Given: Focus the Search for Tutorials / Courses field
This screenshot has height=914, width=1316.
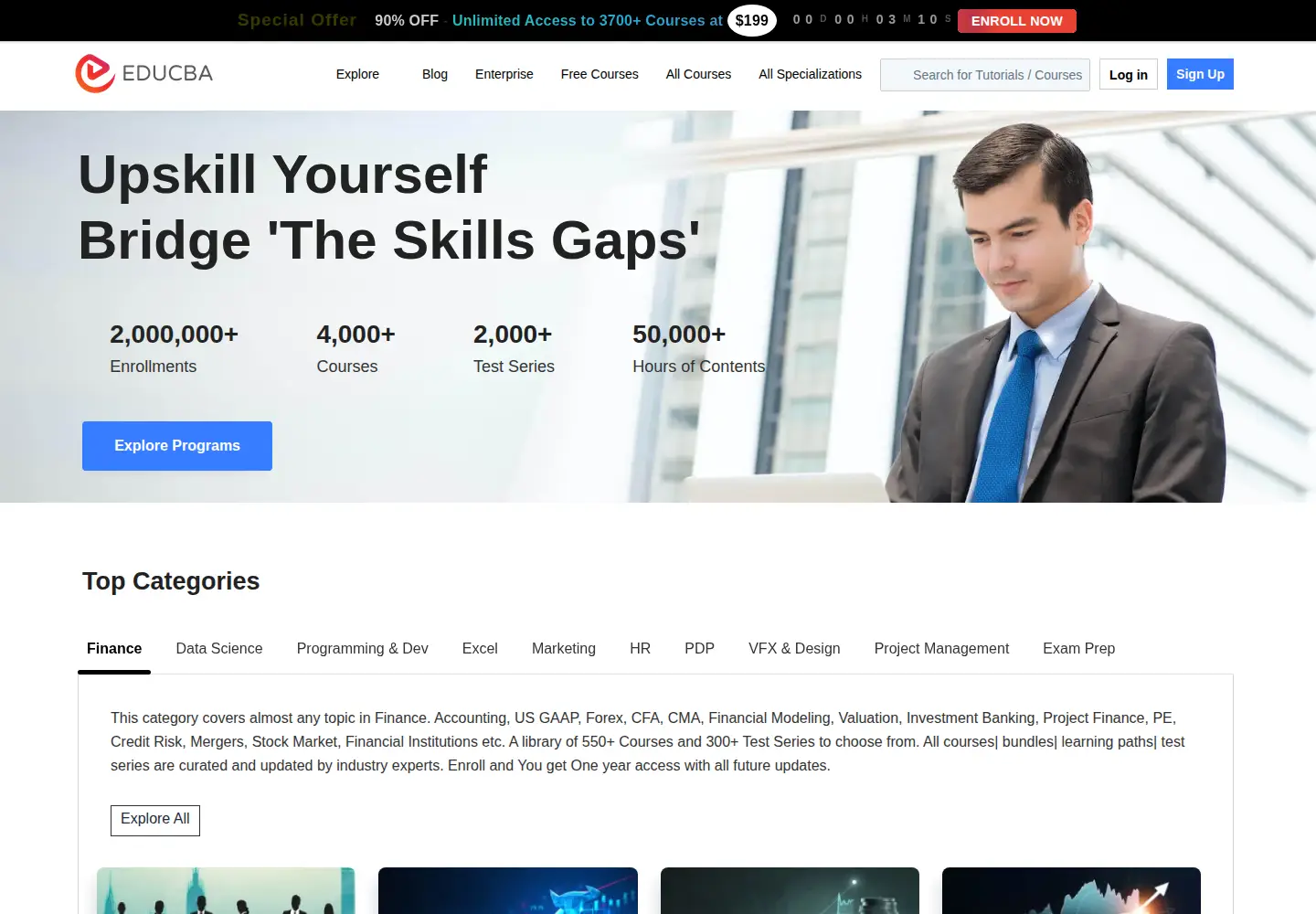Looking at the screenshot, I should (x=985, y=75).
